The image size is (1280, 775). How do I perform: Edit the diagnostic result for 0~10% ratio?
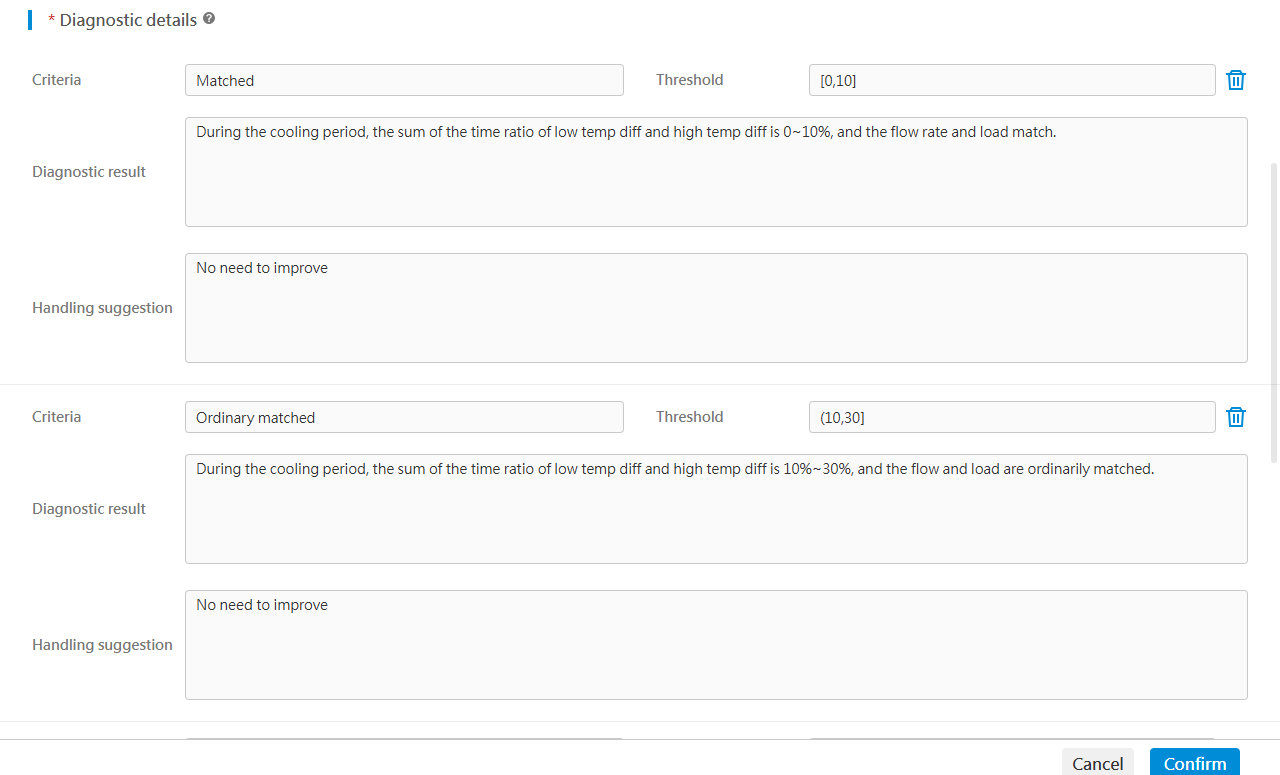point(716,172)
